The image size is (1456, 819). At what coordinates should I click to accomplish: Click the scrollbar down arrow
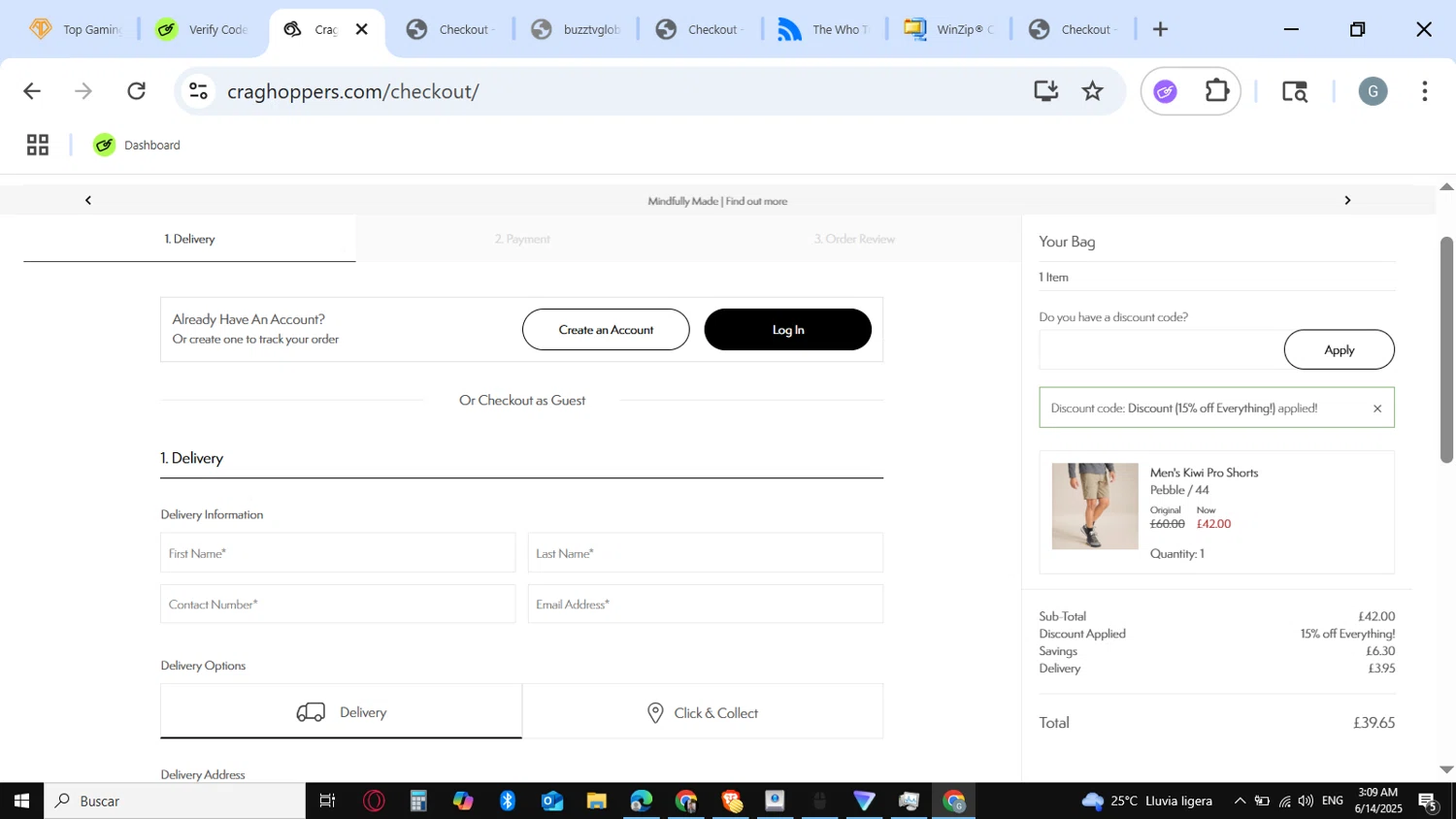tap(1446, 770)
